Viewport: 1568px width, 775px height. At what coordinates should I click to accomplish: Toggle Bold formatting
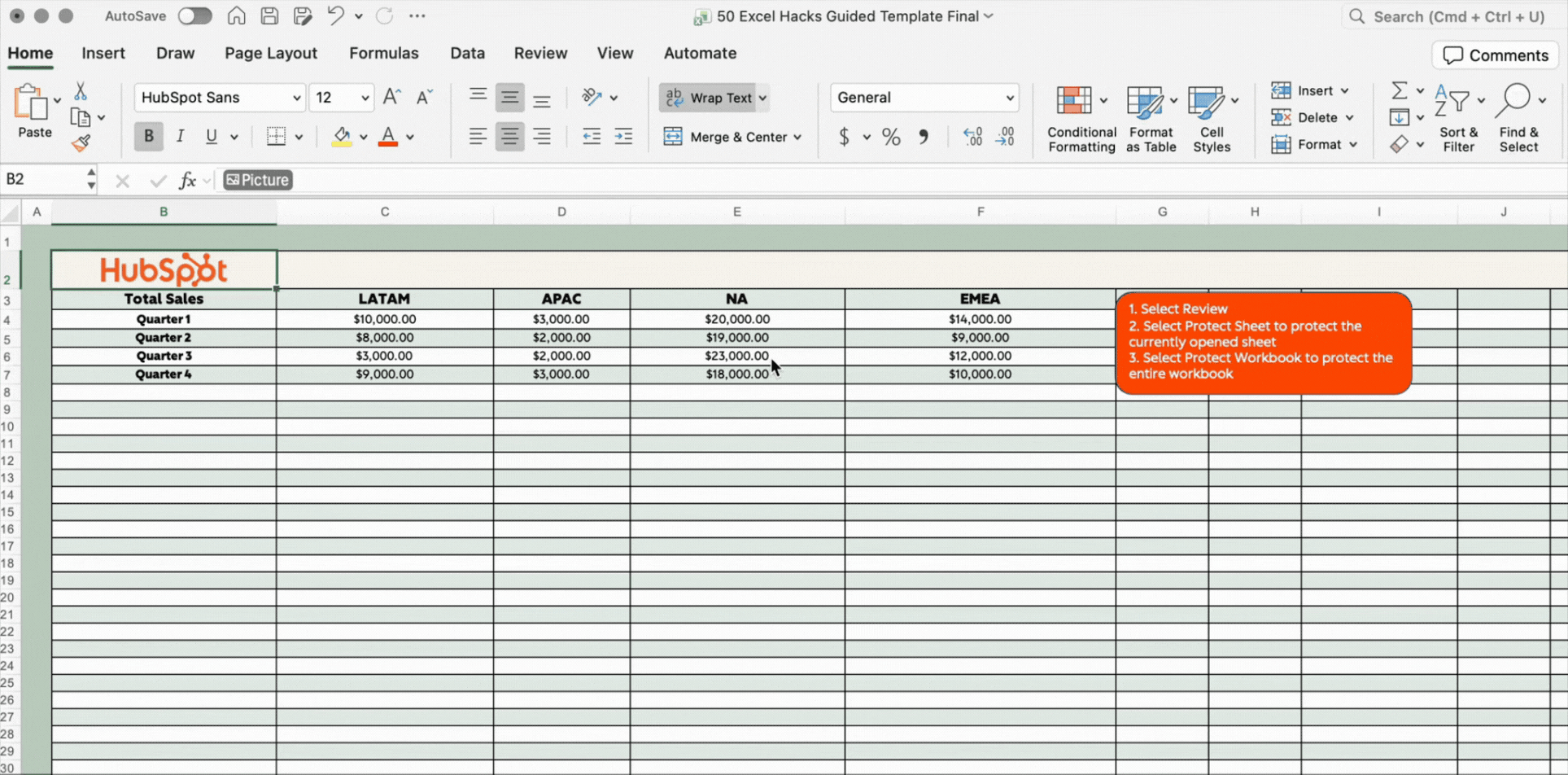click(x=148, y=137)
